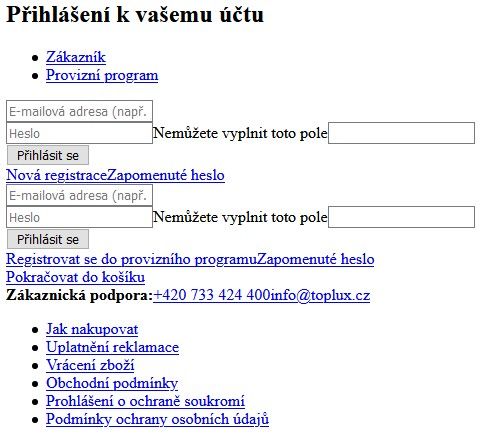Click the first Zapomenuté heslo link
493x434 pixels.
pyautogui.click(x=165, y=175)
